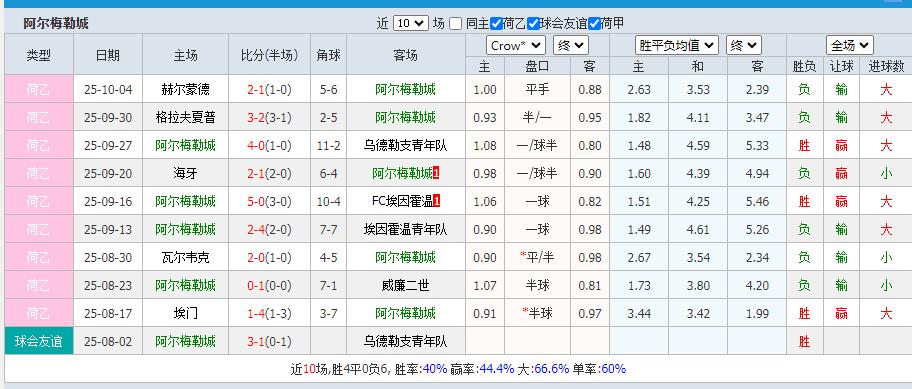The image size is (912, 389).
Task: Open the 胜平负均值 dropdown
Action: (x=677, y=45)
